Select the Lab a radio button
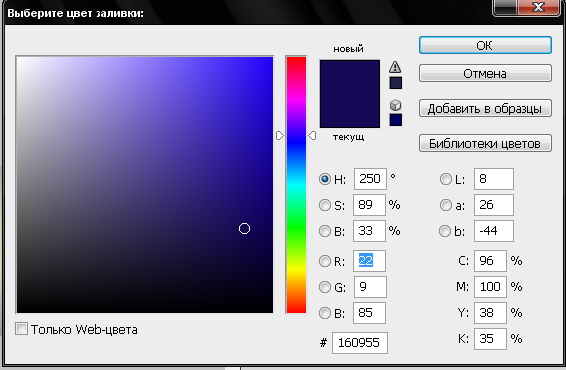 (445, 205)
